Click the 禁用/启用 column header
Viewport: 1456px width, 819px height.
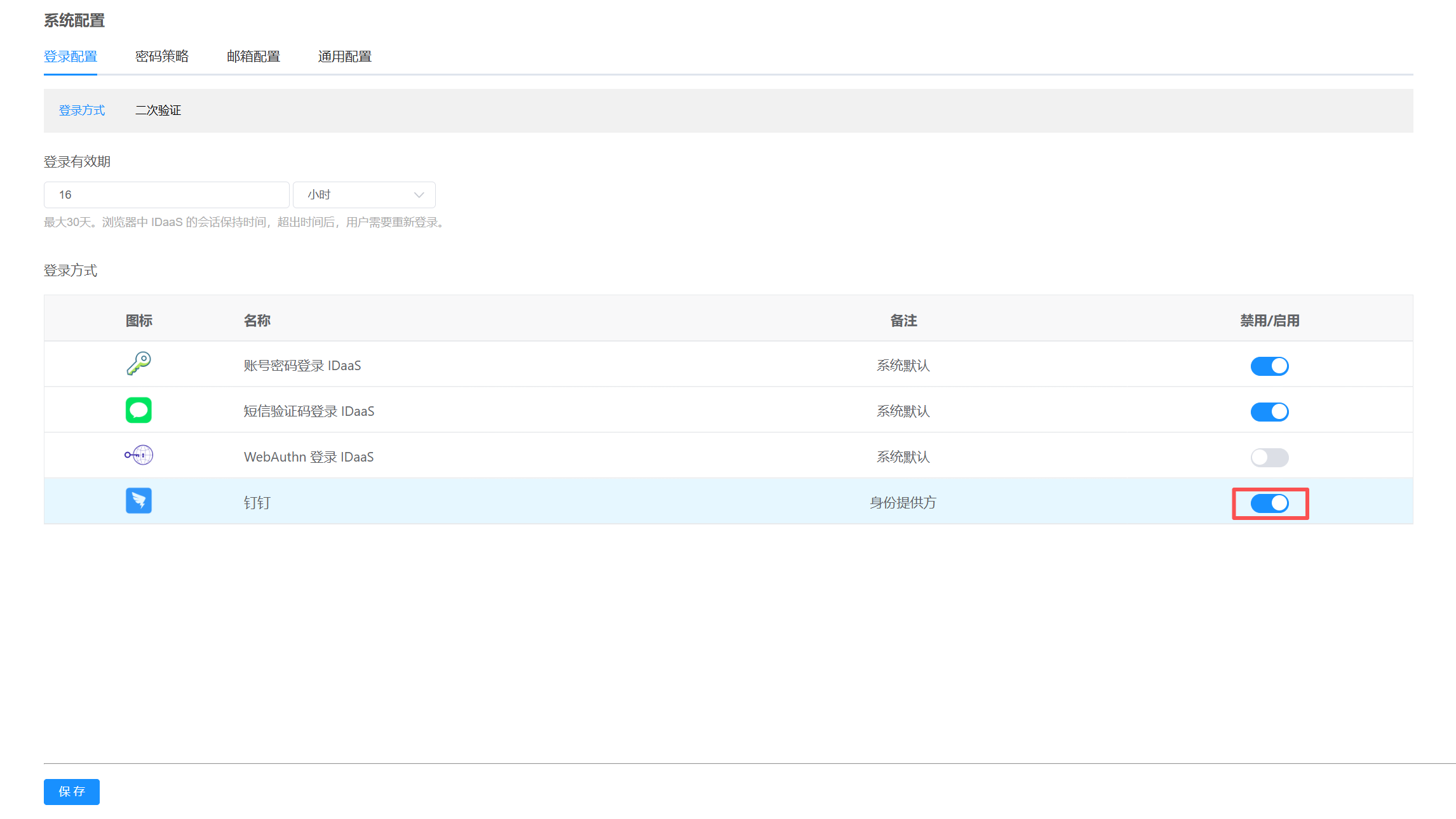(x=1269, y=321)
